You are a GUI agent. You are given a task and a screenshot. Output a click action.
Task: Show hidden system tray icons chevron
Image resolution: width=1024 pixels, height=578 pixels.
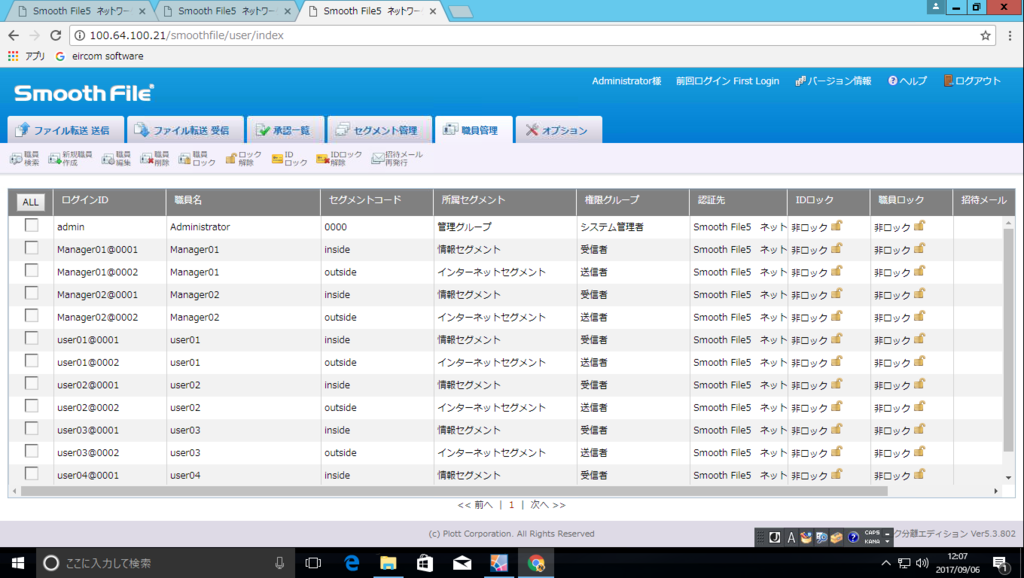(x=886, y=563)
